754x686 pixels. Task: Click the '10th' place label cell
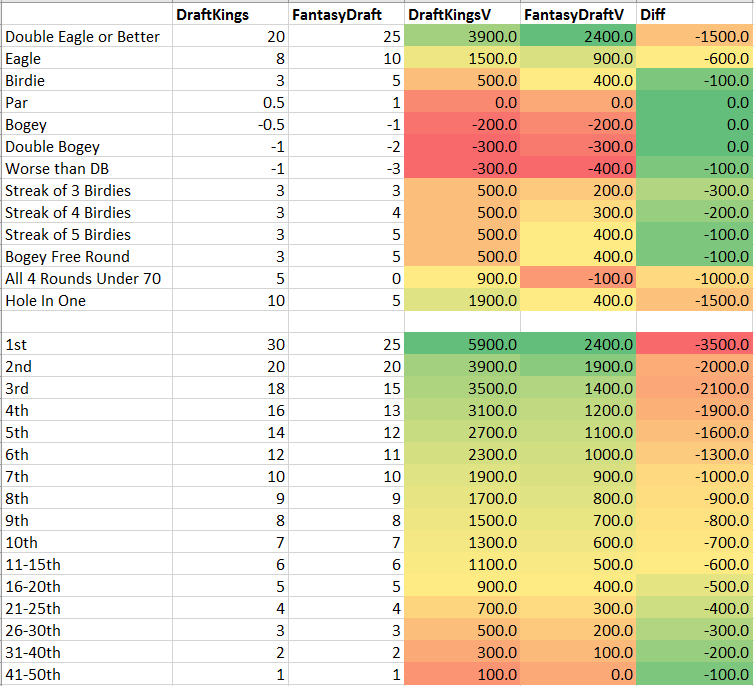pyautogui.click(x=87, y=543)
